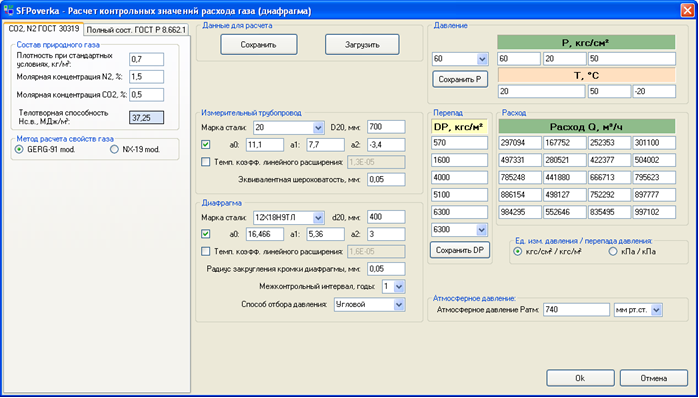Open the DP dropdown showing 6300

pyautogui.click(x=460, y=230)
